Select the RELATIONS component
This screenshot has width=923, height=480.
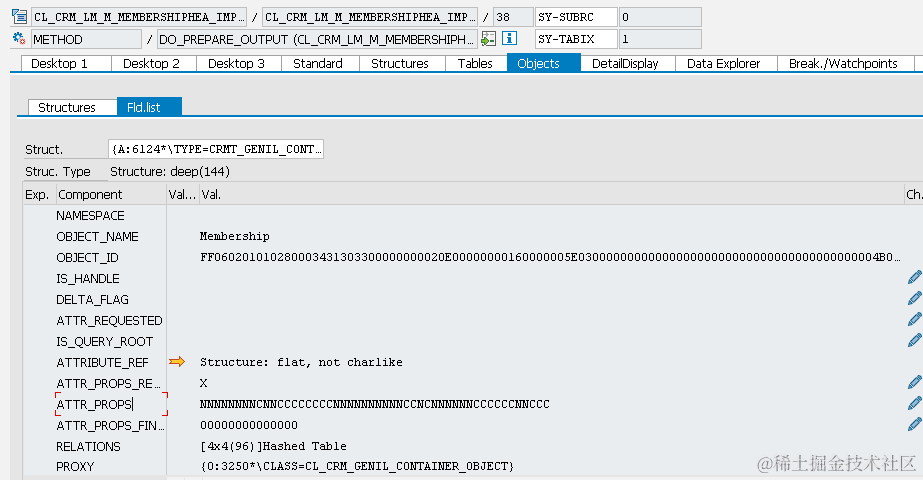pos(88,446)
